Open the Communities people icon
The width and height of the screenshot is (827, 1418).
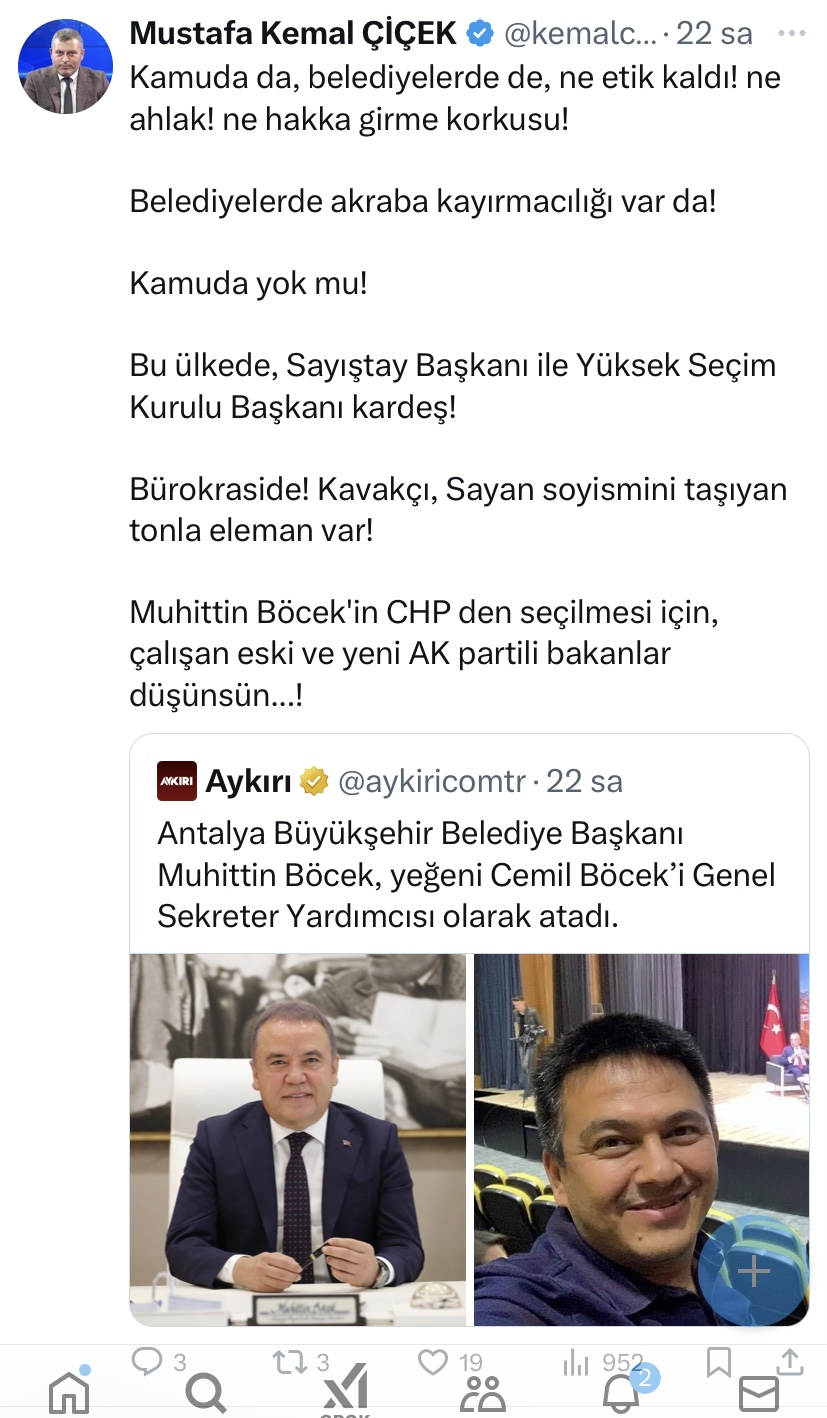(x=483, y=1391)
